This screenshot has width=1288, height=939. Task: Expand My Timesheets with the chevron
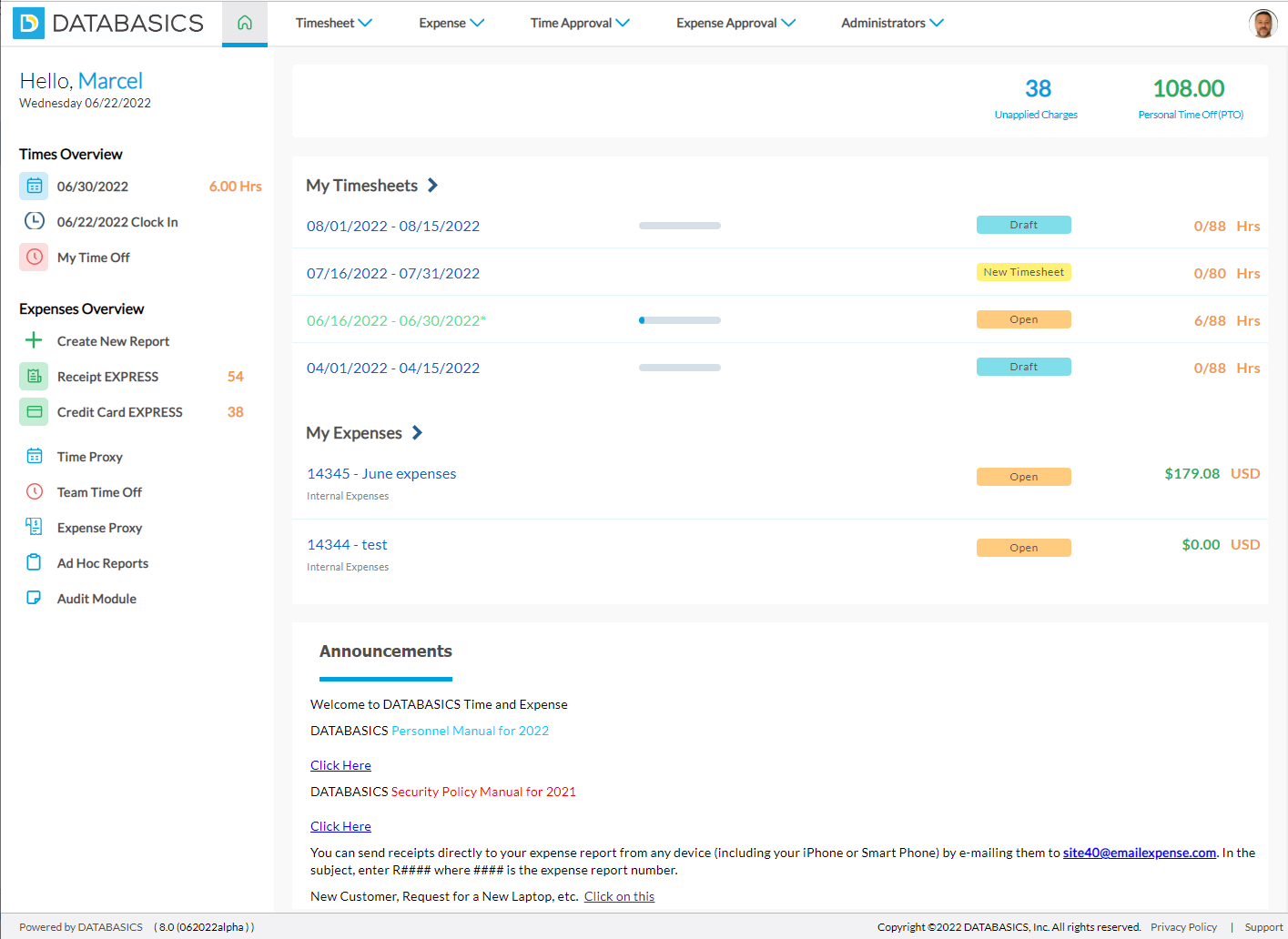tap(433, 186)
